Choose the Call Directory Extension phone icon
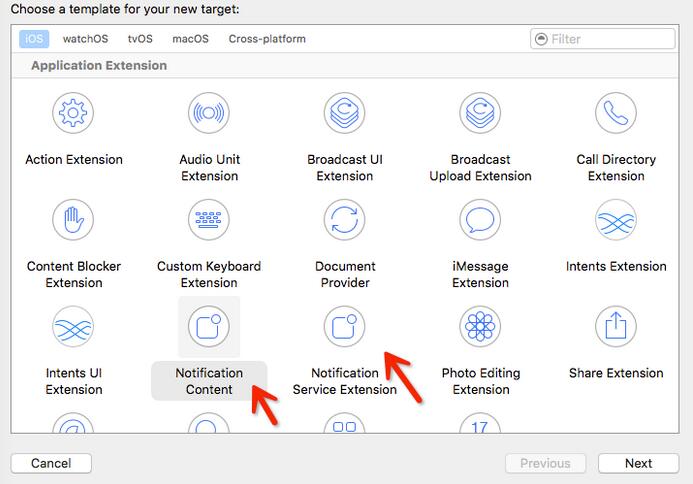Viewport: 693px width, 484px height. click(x=616, y=113)
